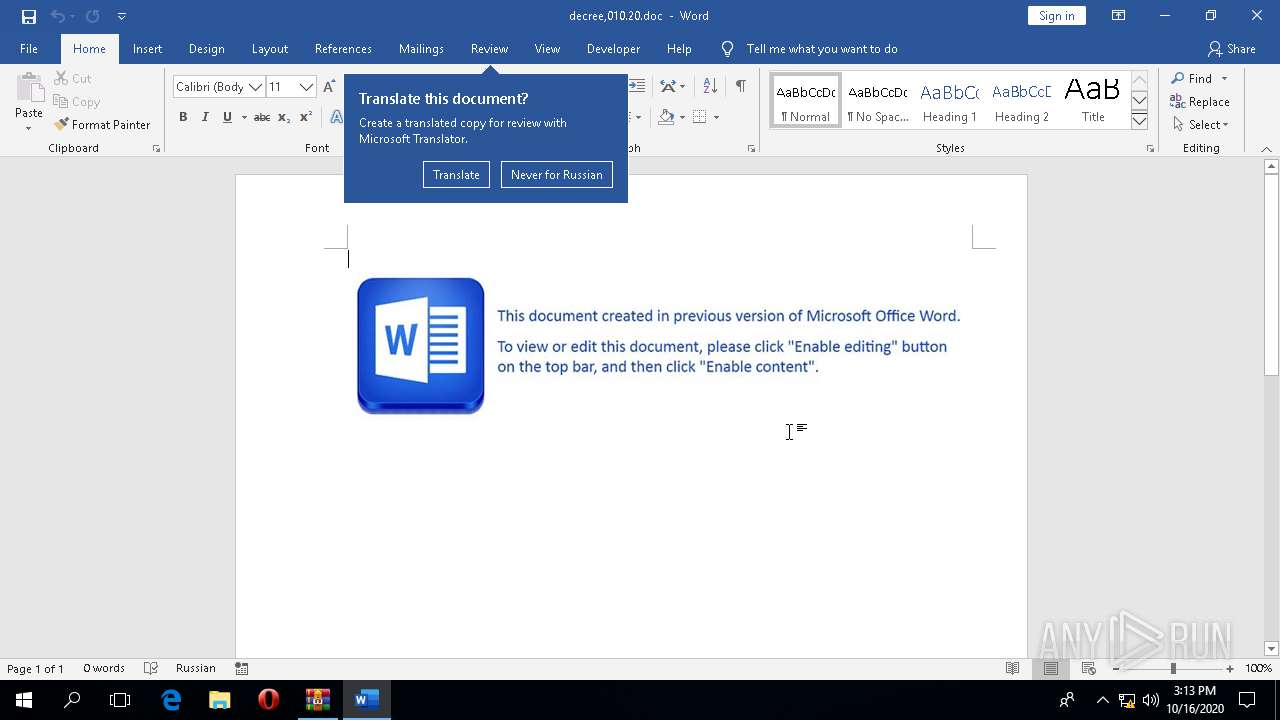
Task: Open the References tab
Action: pyautogui.click(x=343, y=48)
